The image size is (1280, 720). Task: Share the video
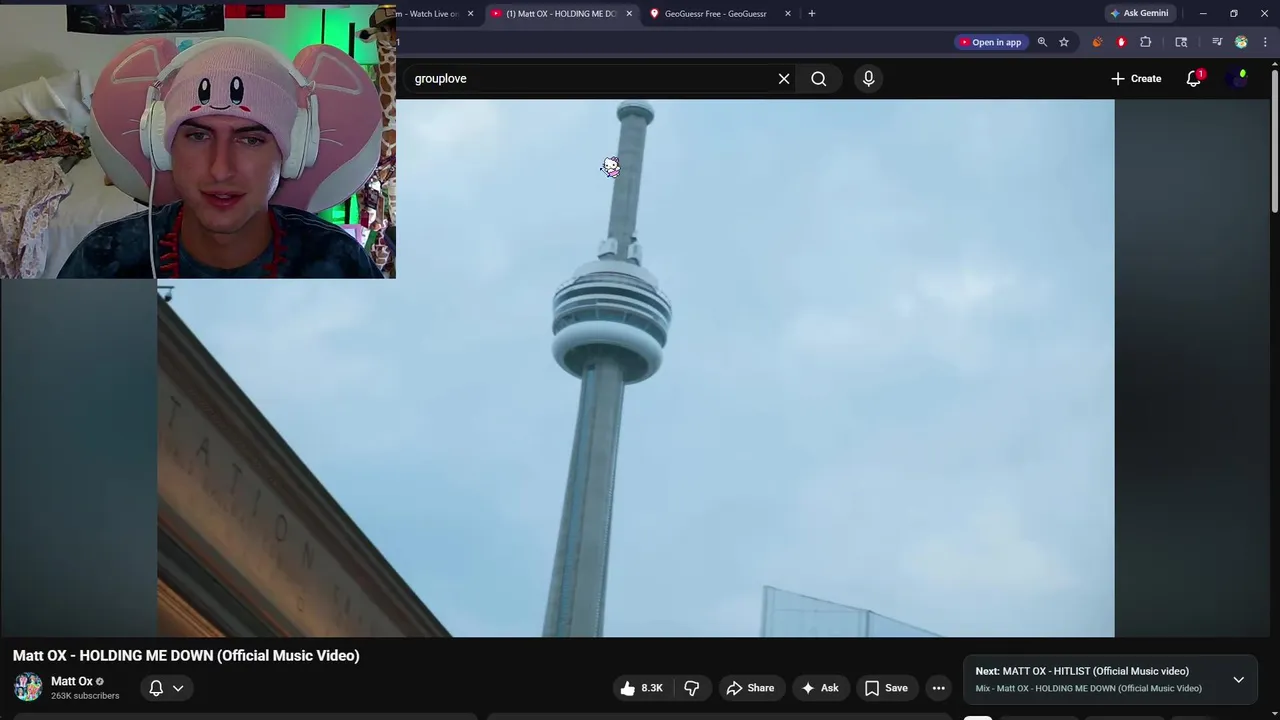[750, 688]
